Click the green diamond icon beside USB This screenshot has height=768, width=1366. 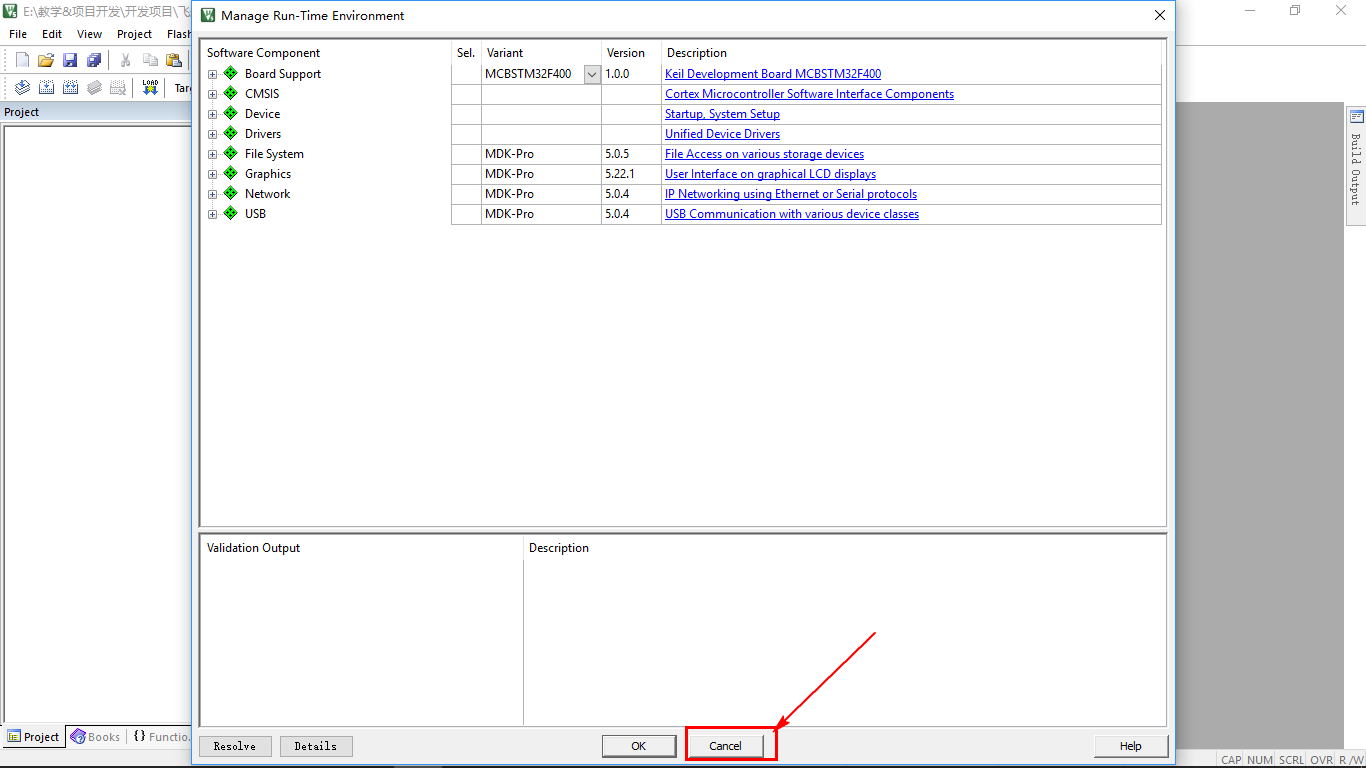tap(230, 213)
